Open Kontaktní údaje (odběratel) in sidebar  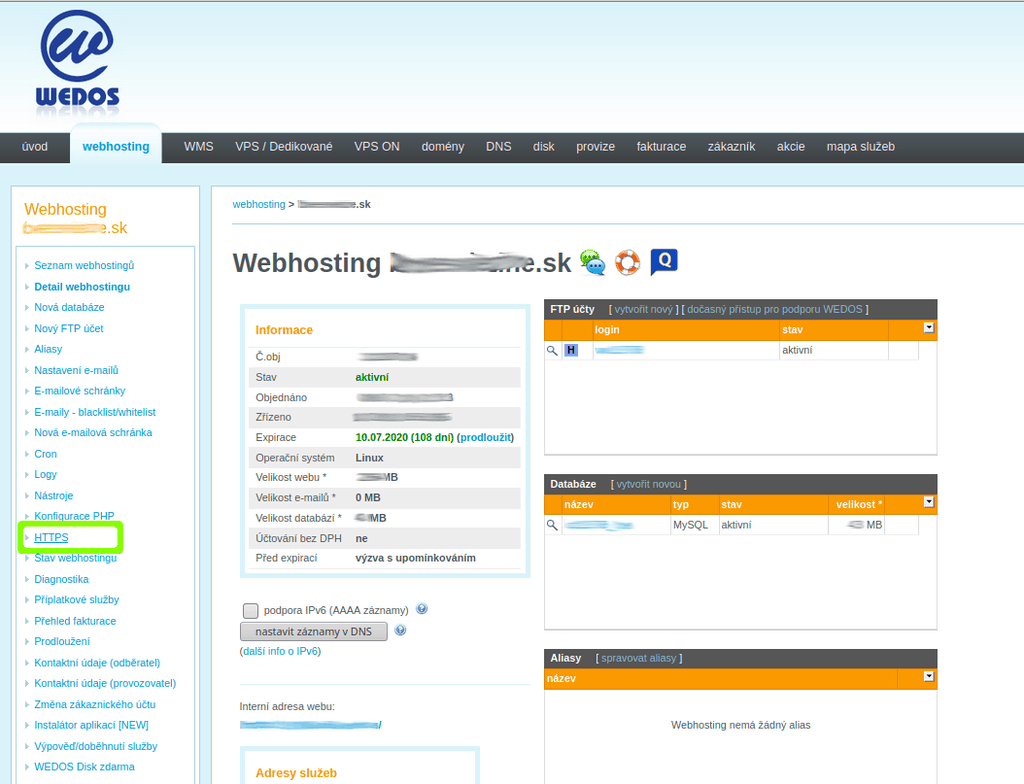coord(97,662)
